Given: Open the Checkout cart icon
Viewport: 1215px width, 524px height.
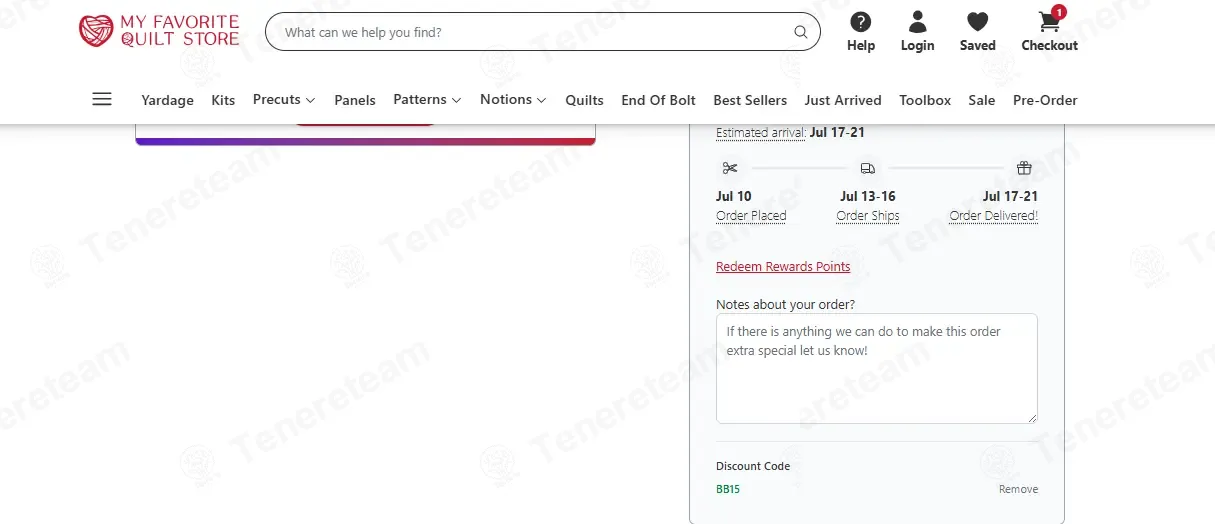Looking at the screenshot, I should (1049, 22).
